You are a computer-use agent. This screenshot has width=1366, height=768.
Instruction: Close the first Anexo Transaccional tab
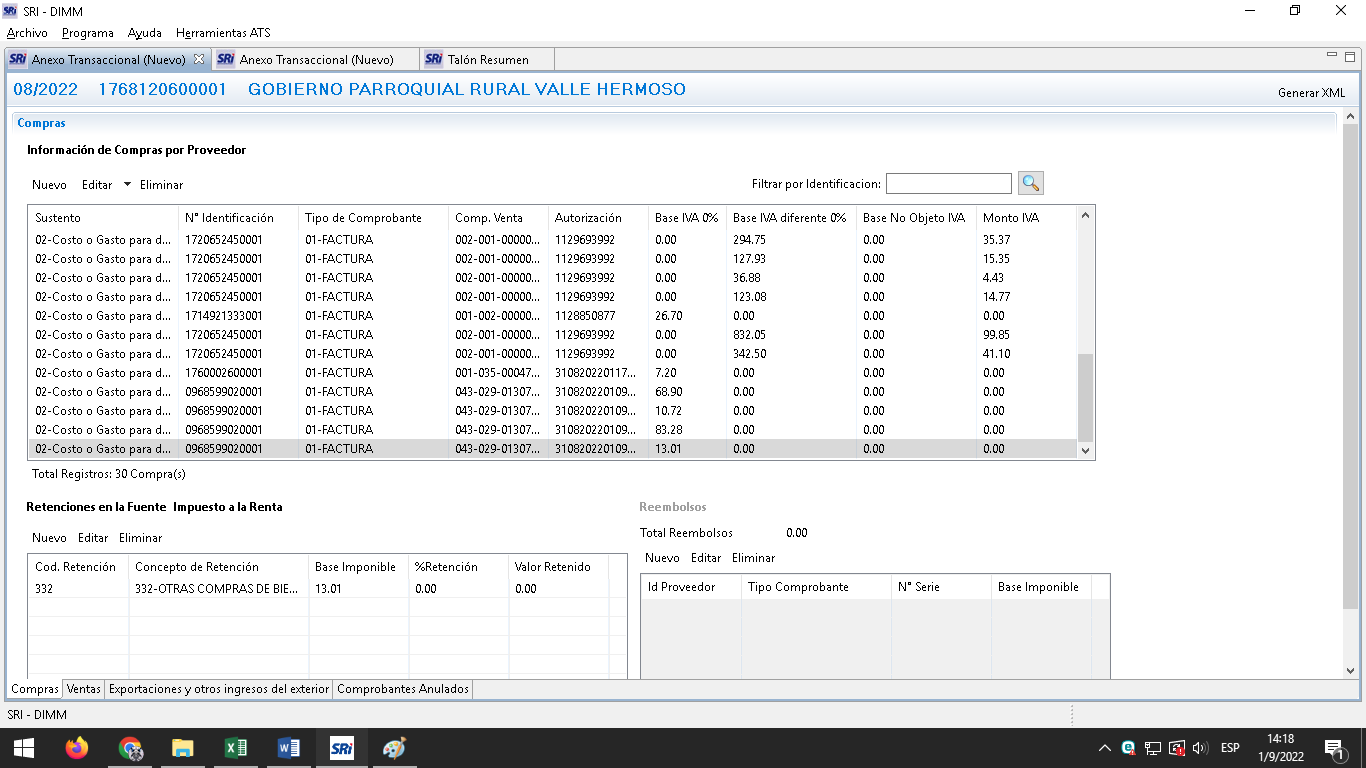pos(199,59)
